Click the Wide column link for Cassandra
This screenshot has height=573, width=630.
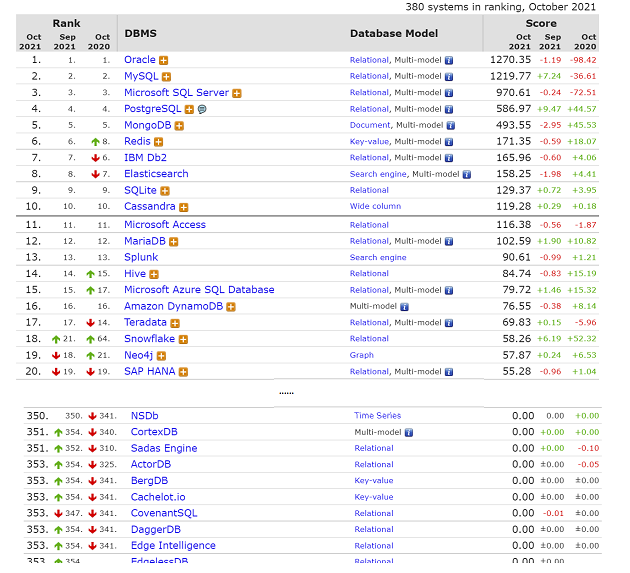pyautogui.click(x=375, y=207)
